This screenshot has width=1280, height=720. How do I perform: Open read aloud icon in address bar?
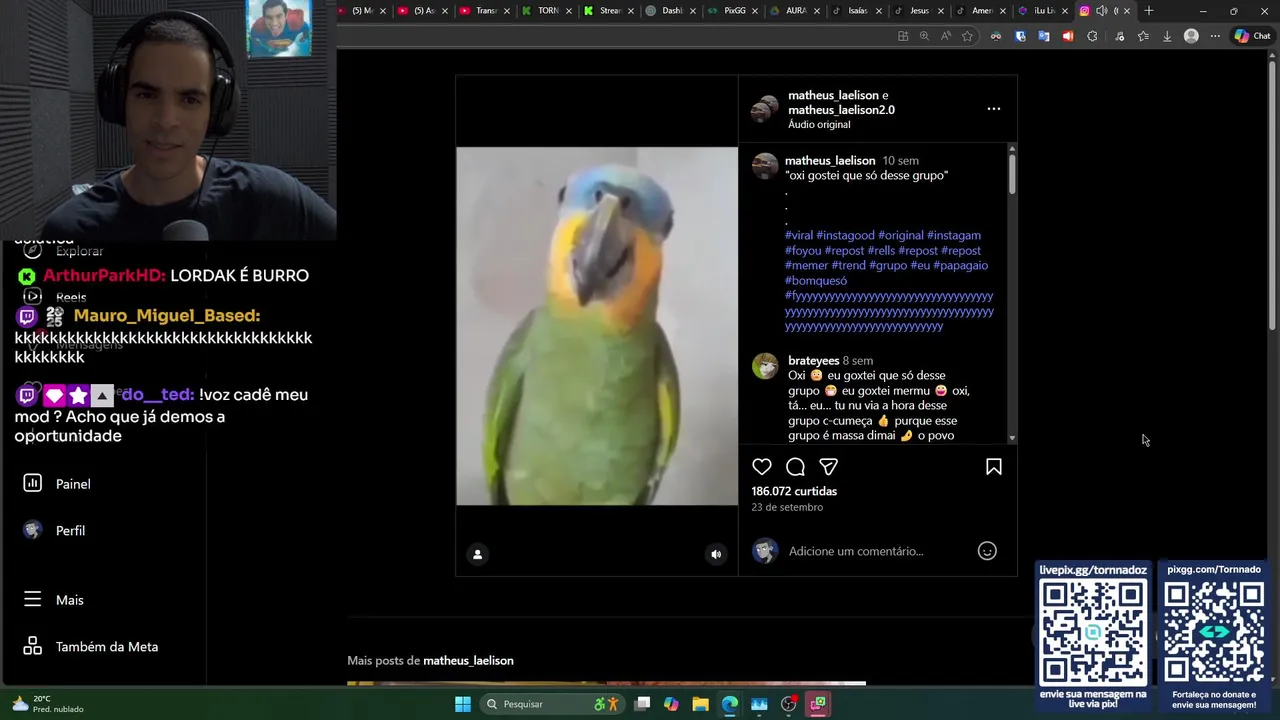coord(946,36)
